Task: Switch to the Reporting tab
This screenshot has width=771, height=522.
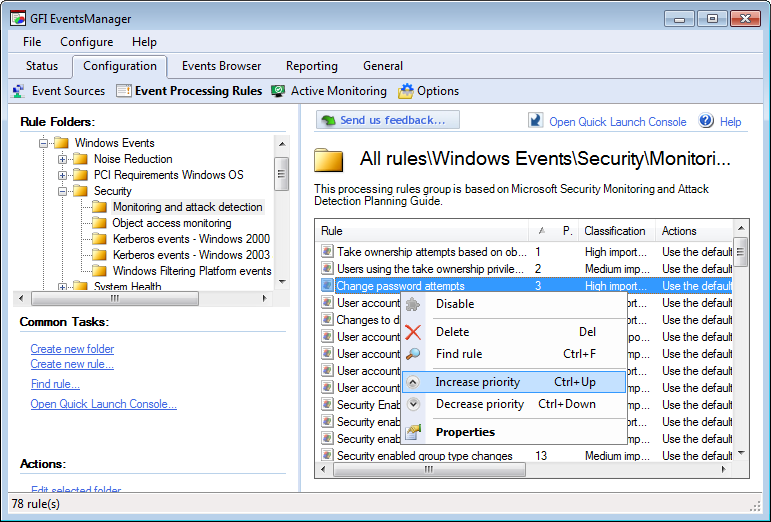Action: (x=312, y=66)
